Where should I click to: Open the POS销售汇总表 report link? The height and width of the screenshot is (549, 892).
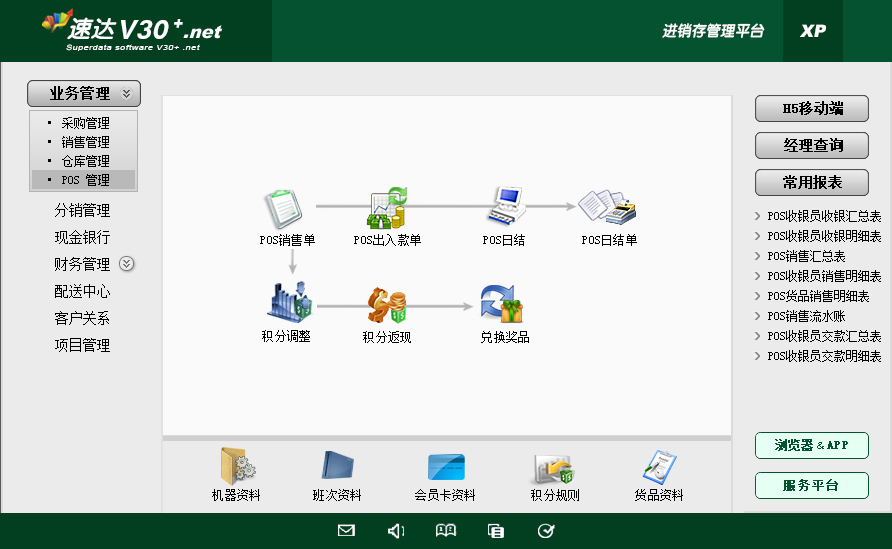tap(806, 256)
